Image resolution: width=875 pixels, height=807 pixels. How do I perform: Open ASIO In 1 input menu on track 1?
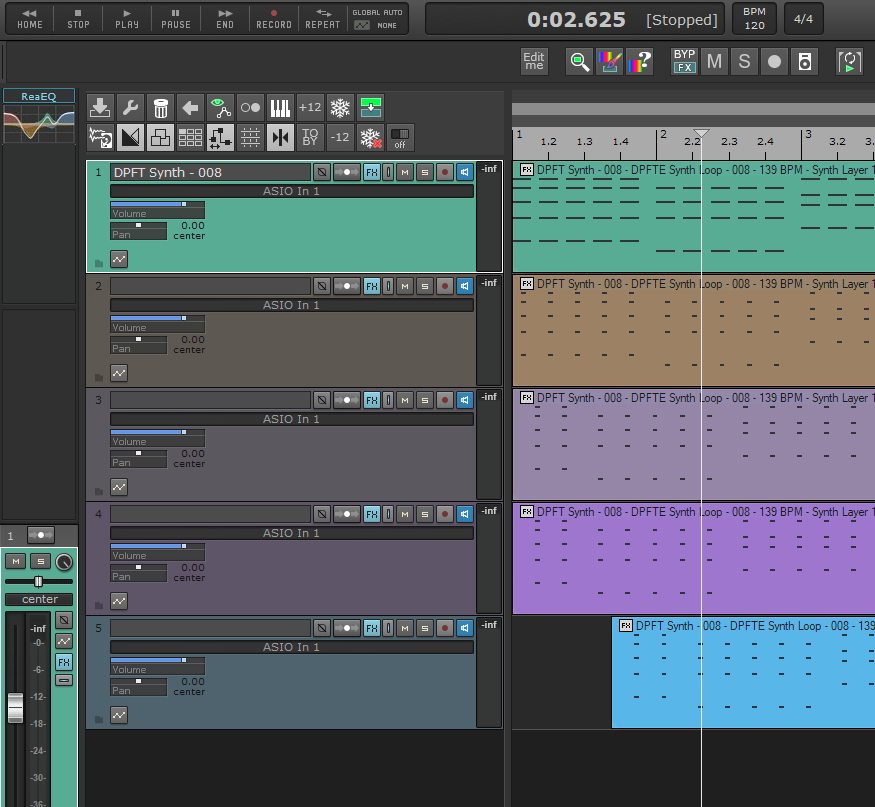[291, 191]
